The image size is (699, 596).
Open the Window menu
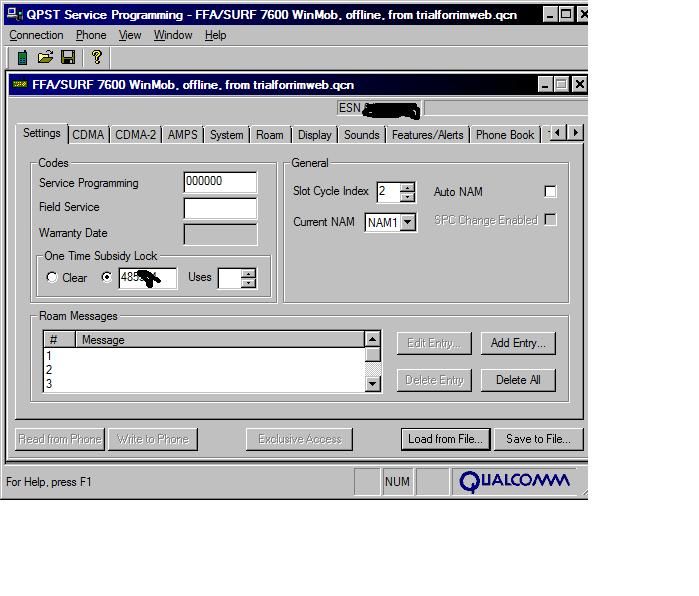[x=173, y=35]
